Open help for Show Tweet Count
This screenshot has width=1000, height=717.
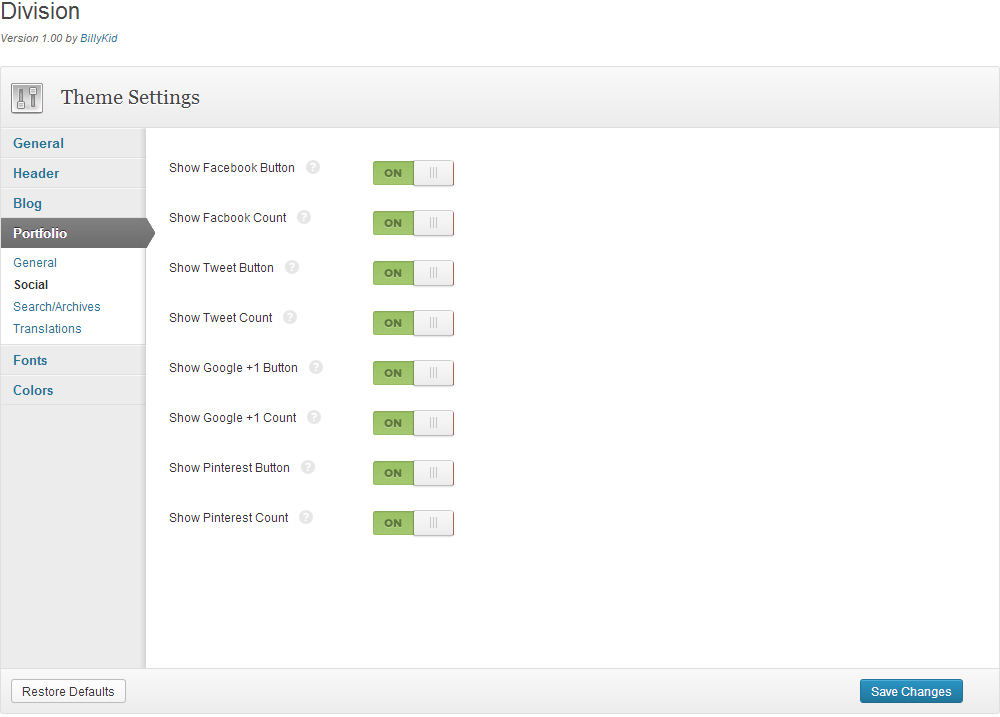290,317
